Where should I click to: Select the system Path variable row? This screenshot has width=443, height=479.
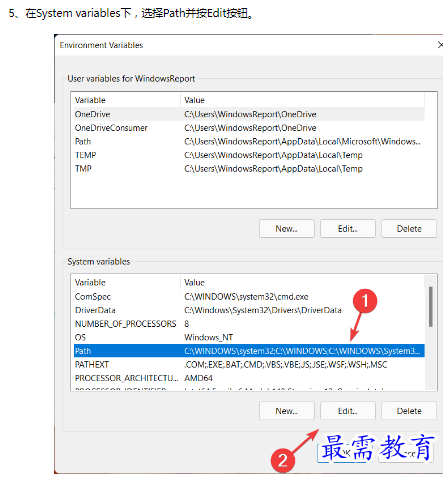pyautogui.click(x=249, y=351)
